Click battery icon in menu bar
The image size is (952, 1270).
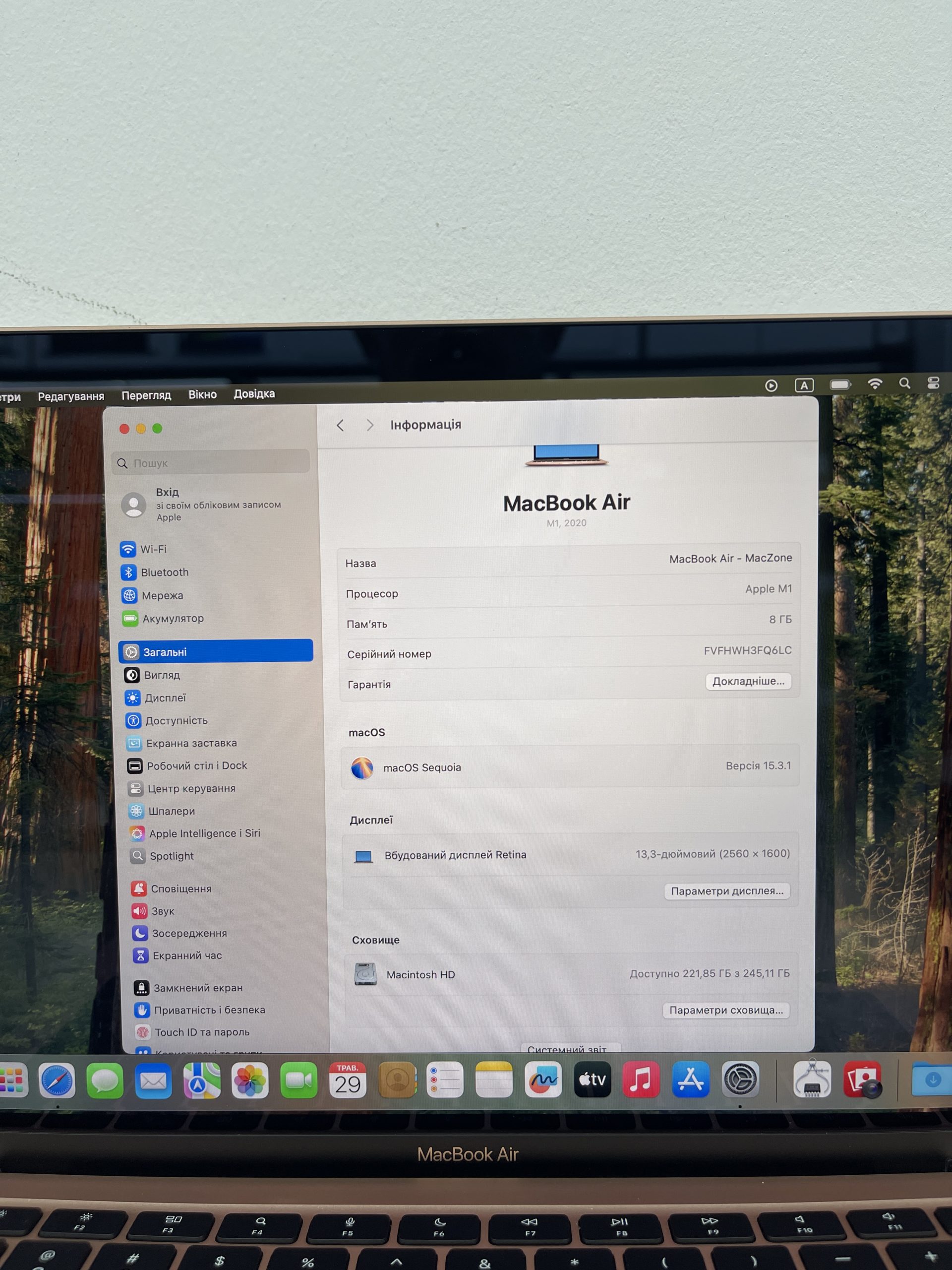[840, 384]
